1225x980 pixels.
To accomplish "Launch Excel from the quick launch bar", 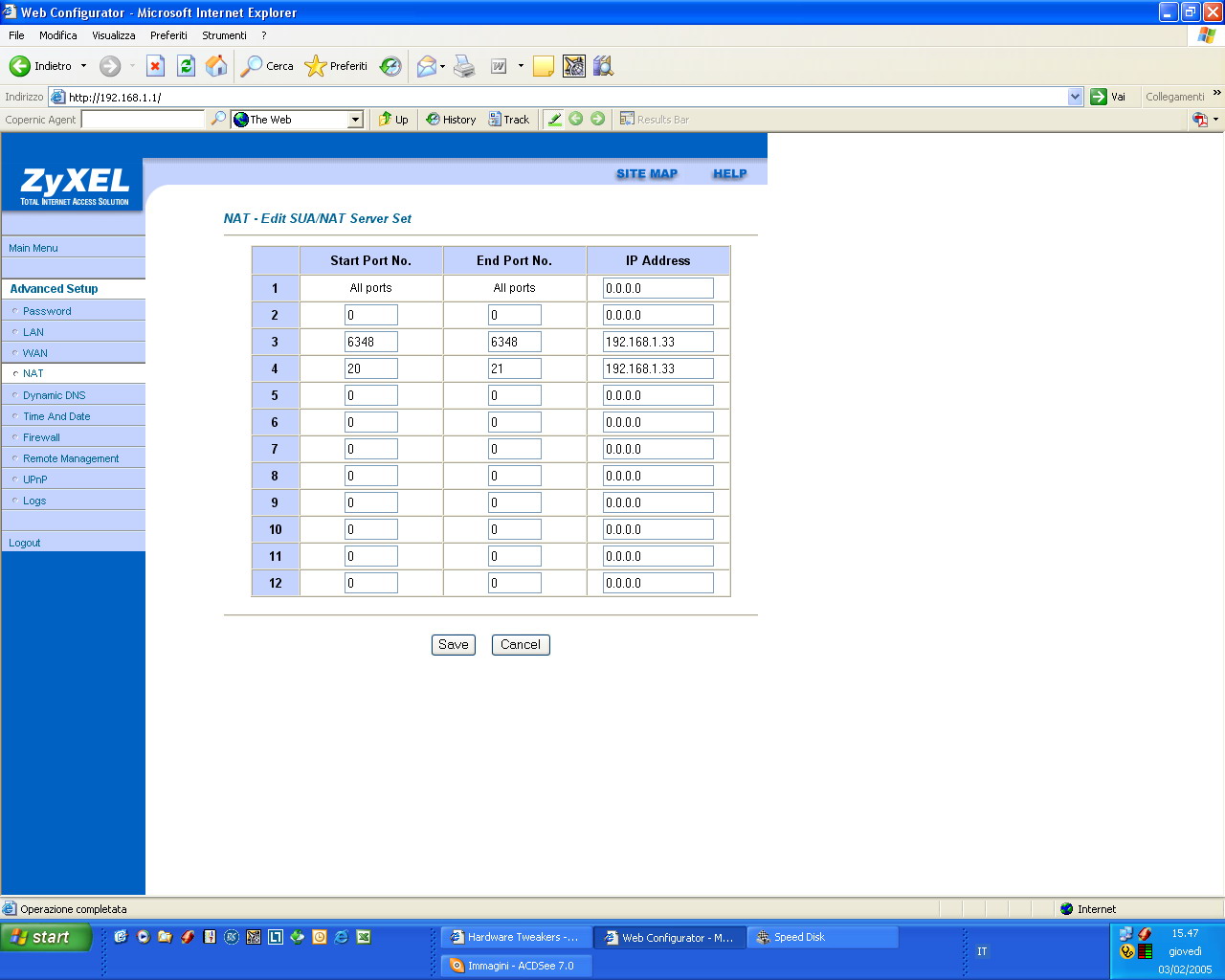I will (364, 937).
